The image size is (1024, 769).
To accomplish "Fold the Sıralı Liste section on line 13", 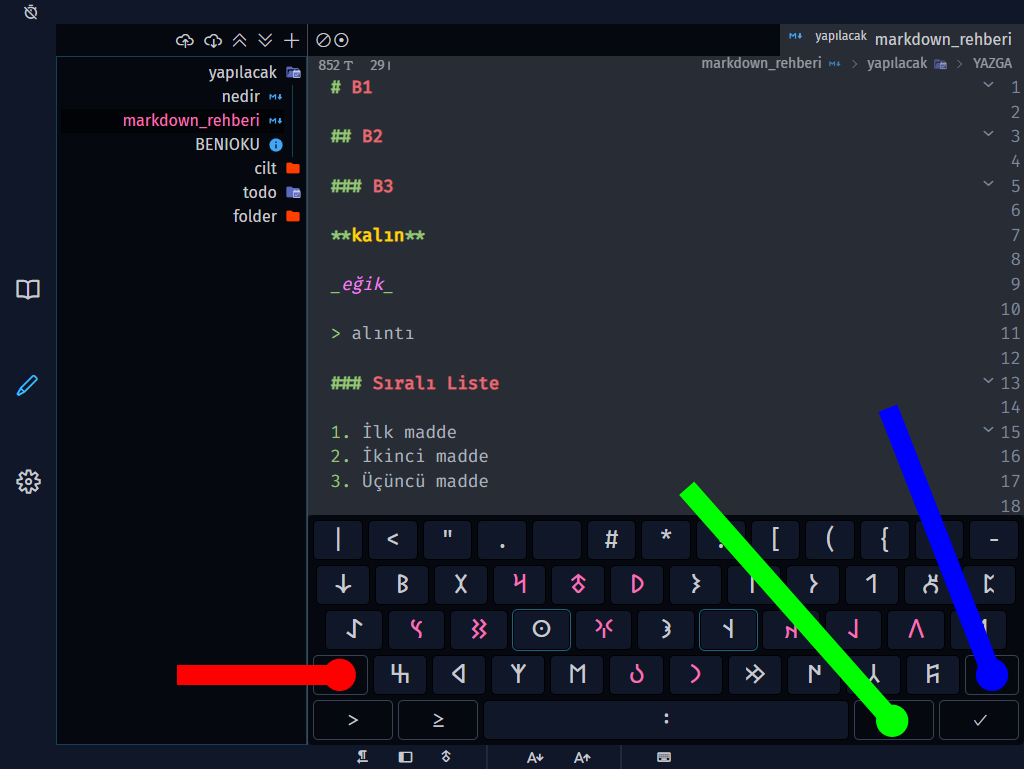I will point(988,380).
